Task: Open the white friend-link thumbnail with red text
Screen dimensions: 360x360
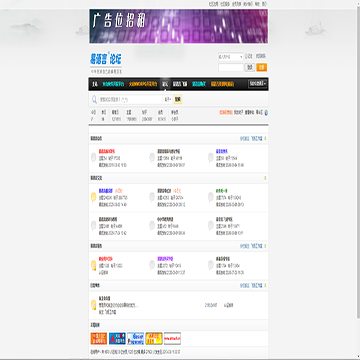Action: pos(172,338)
